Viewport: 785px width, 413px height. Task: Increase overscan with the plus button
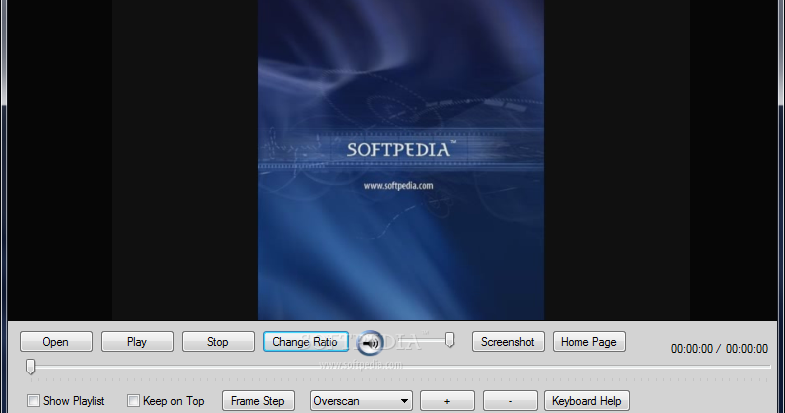tap(447, 400)
